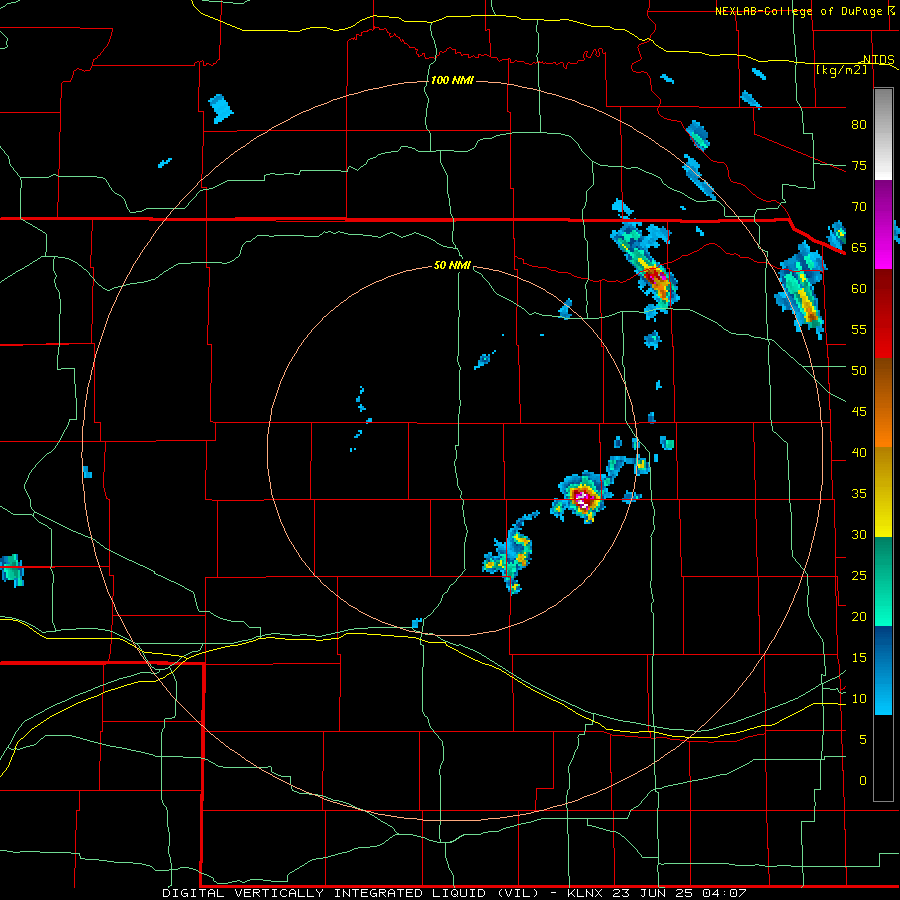Click the 20 value on the color scale
Image resolution: width=900 pixels, height=900 pixels.
click(x=859, y=616)
